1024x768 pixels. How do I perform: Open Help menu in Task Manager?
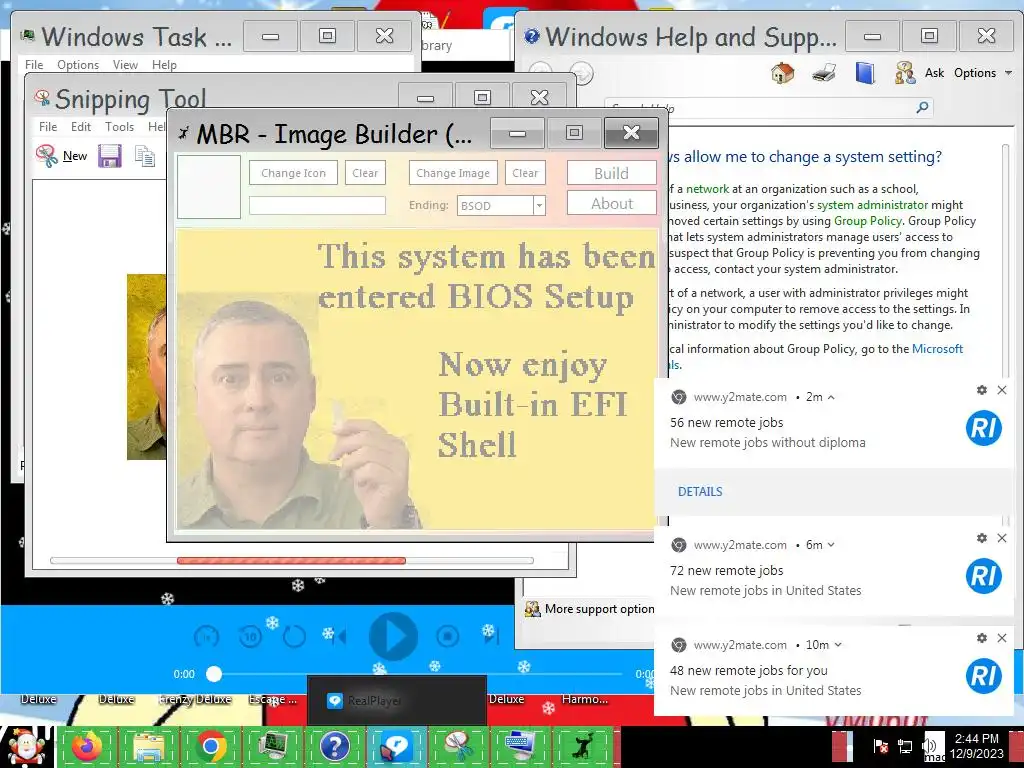coord(164,65)
